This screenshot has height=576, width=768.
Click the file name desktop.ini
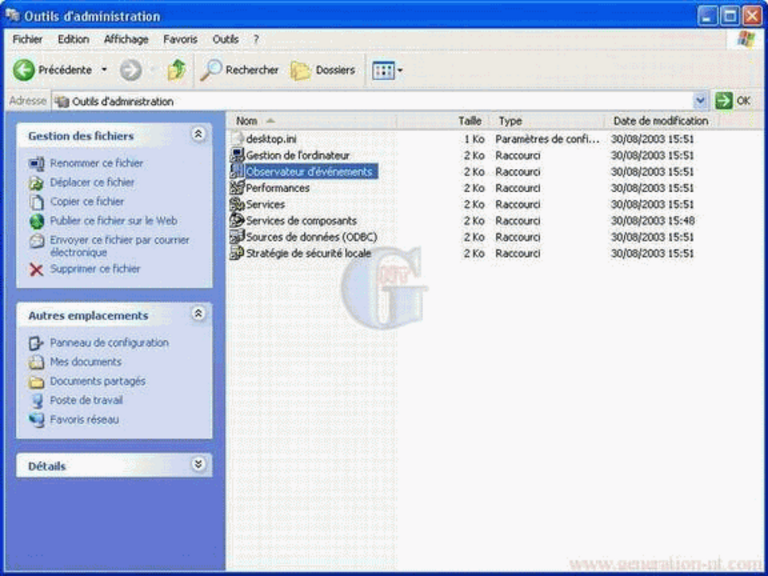tap(271, 139)
